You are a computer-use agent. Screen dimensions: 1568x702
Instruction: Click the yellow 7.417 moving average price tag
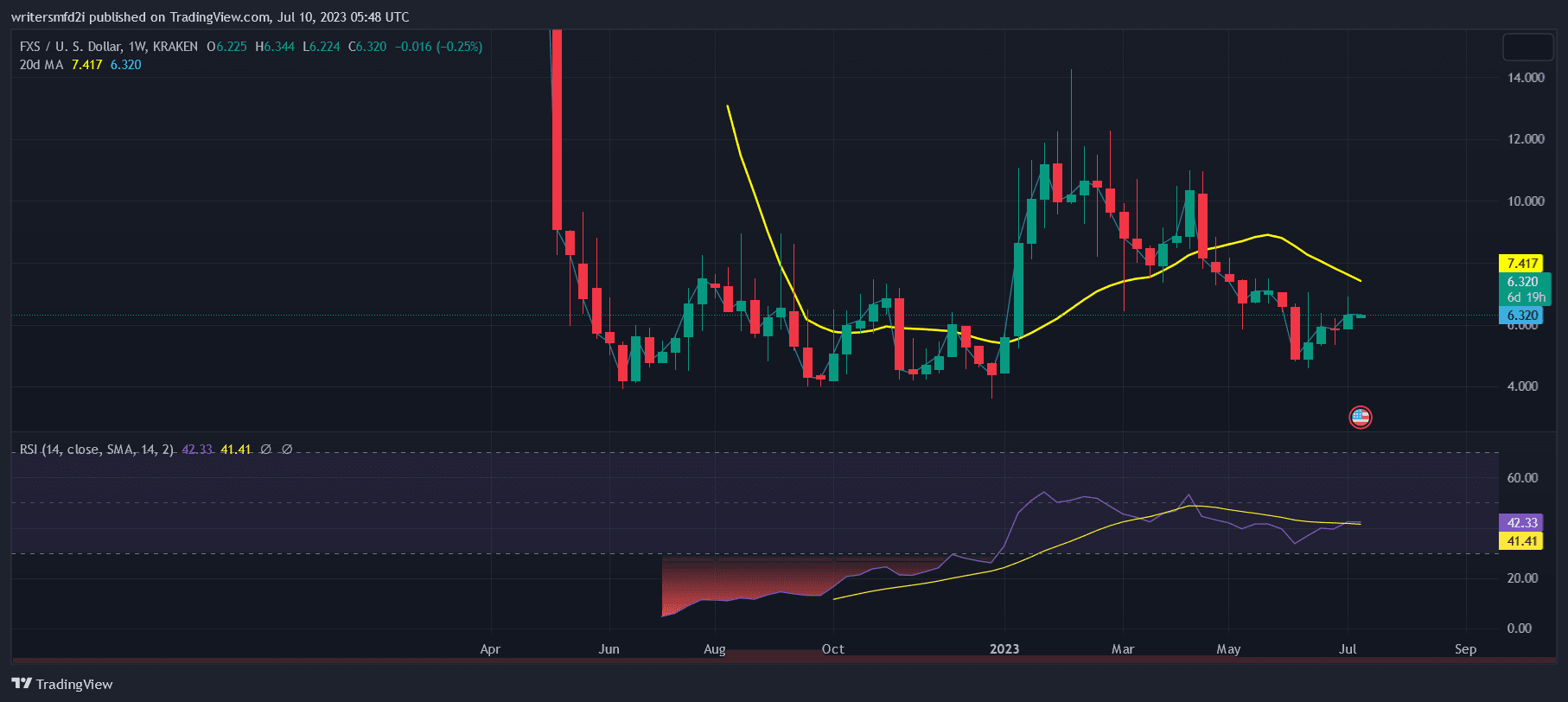point(1522,264)
